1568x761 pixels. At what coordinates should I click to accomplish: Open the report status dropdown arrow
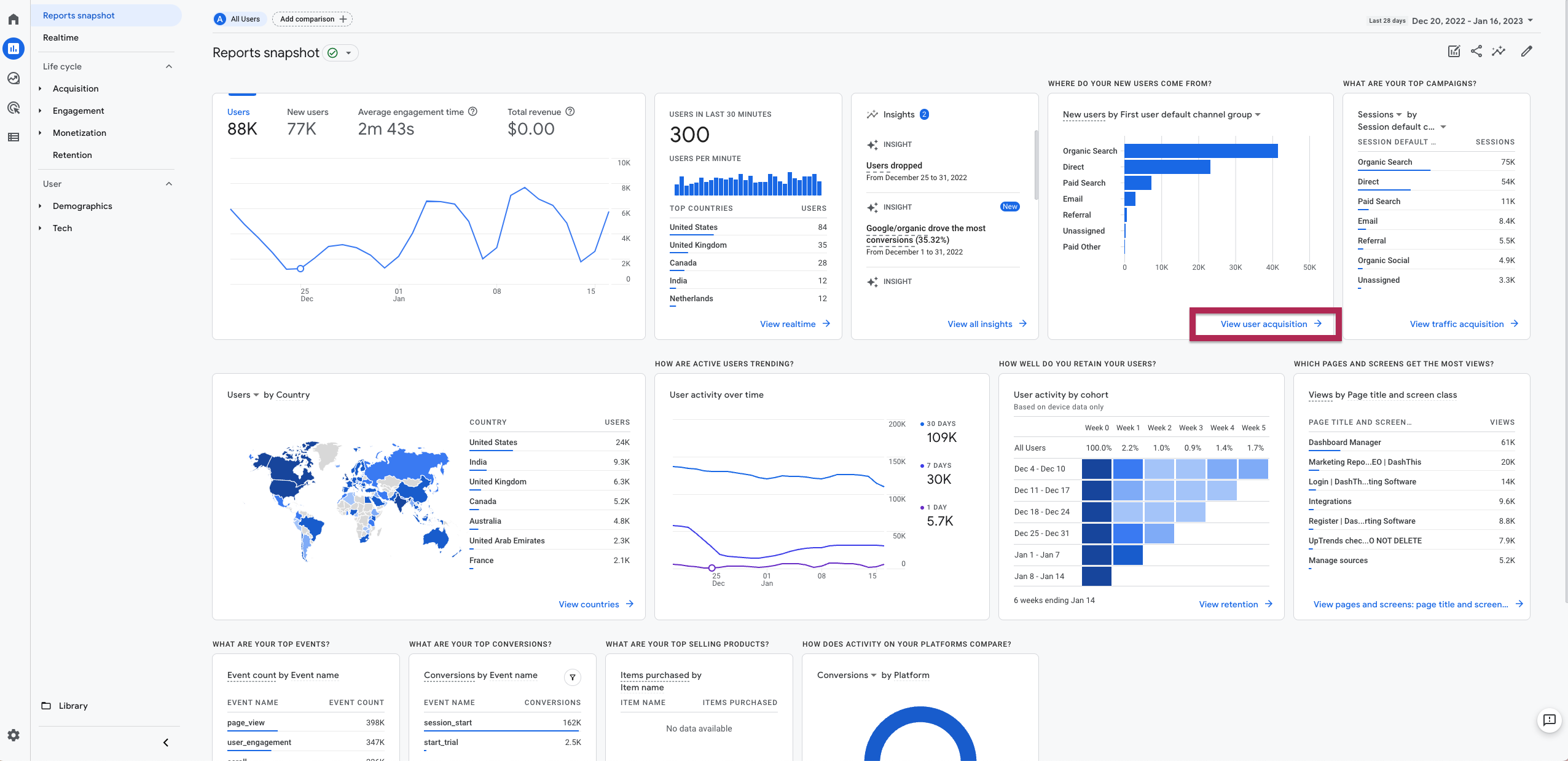coord(348,53)
